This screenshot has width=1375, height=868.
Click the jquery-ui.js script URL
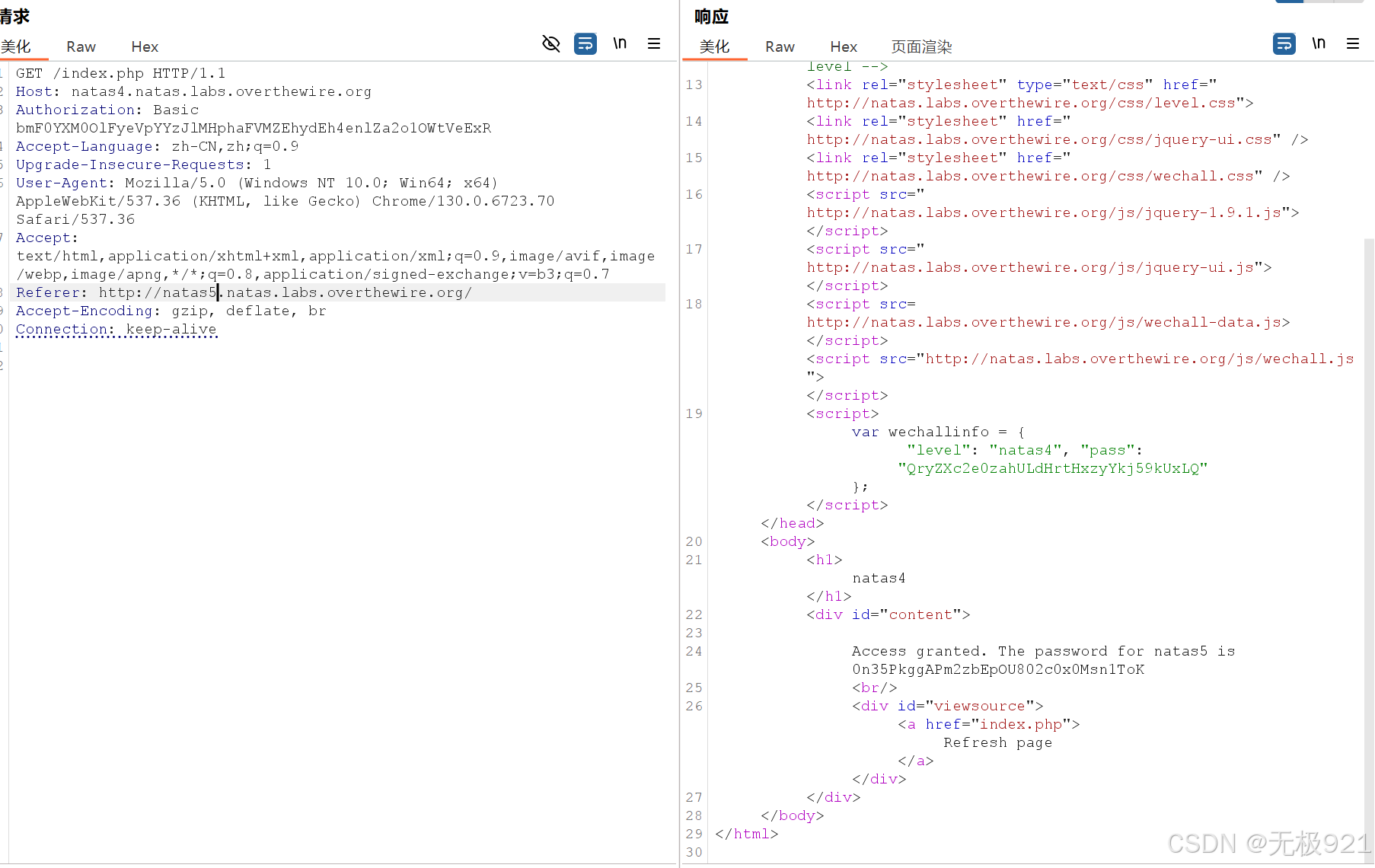1030,267
